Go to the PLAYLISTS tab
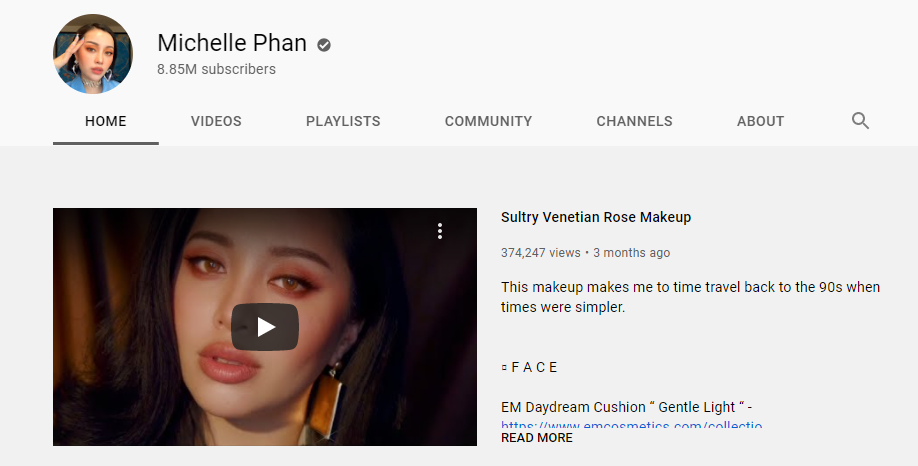Screen dimensions: 918x466 343,121
